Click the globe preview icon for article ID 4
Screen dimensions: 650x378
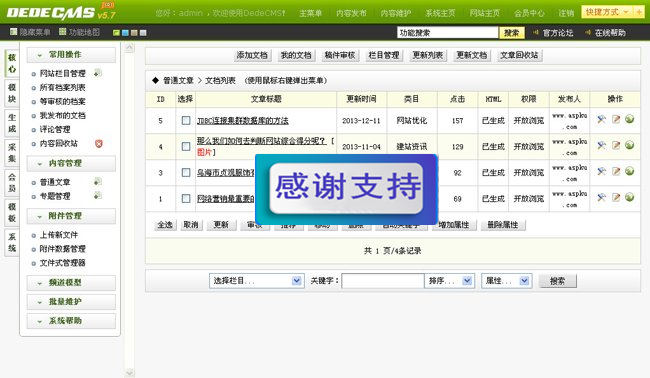tap(630, 145)
